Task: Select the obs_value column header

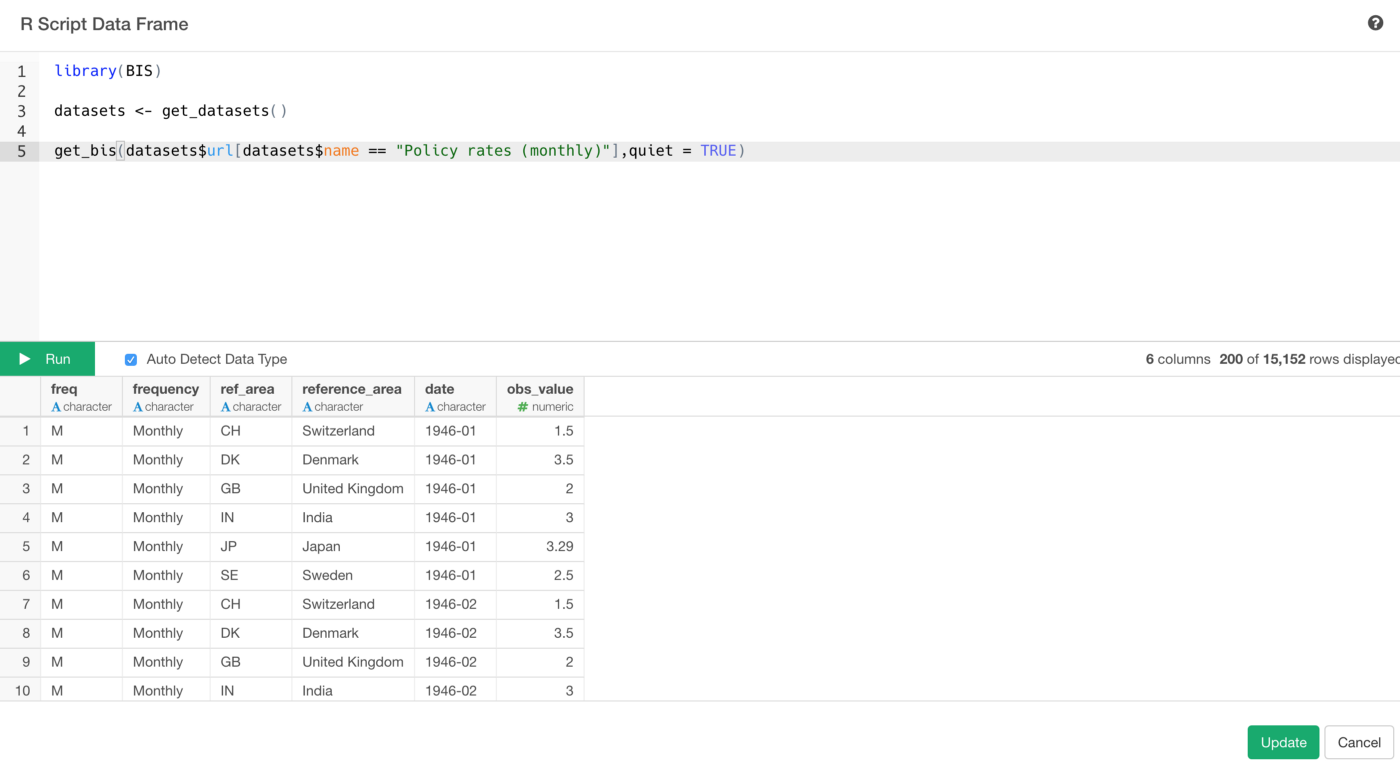Action: tap(540, 389)
